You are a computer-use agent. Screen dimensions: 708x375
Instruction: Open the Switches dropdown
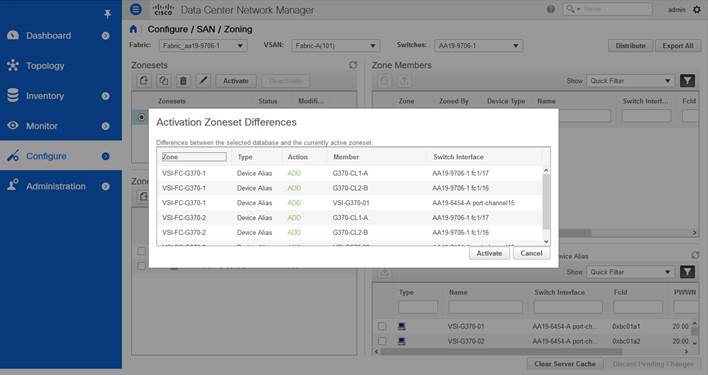(x=479, y=46)
